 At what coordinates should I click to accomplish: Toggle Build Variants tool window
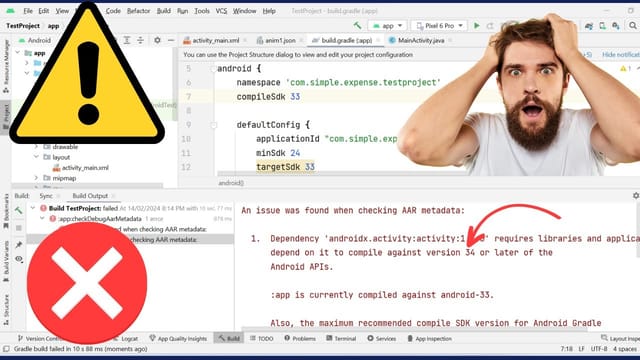6,261
